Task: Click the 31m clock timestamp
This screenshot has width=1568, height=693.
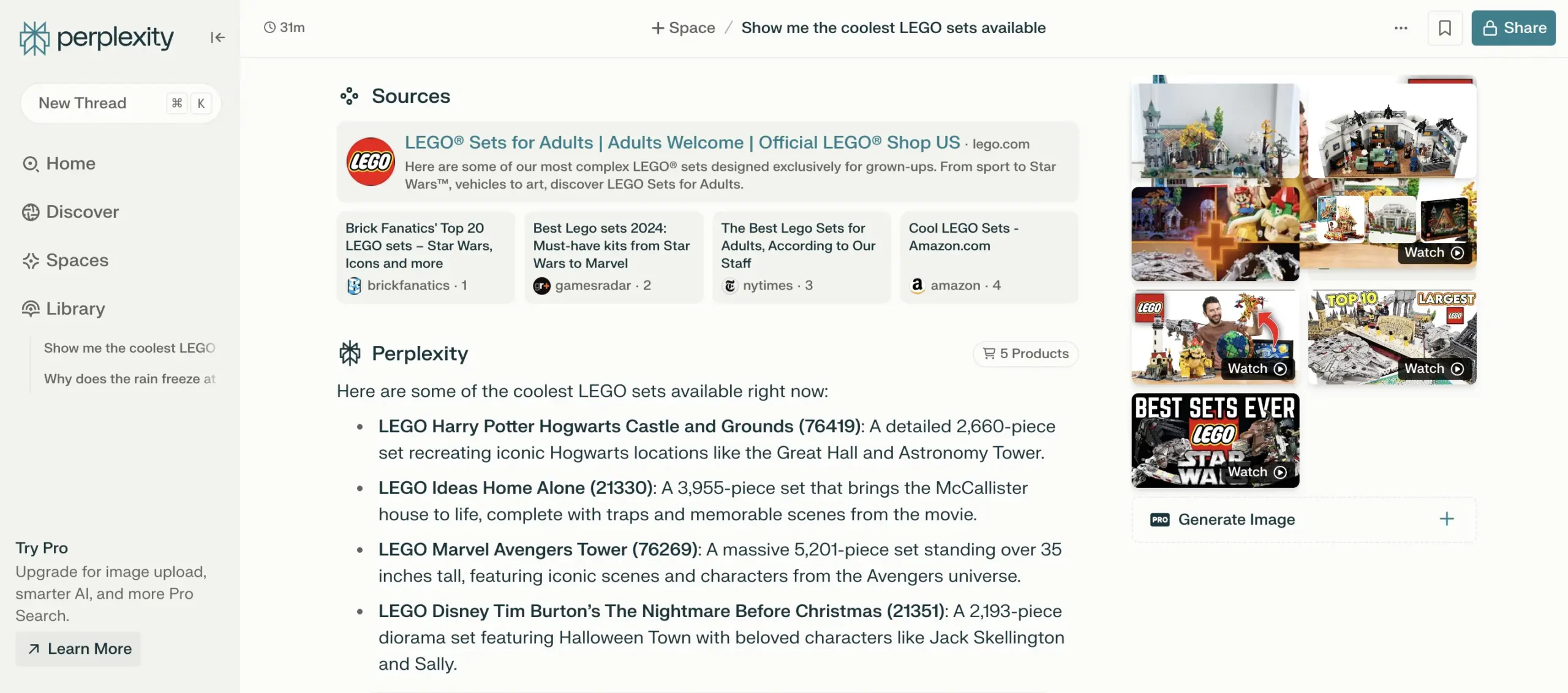Action: coord(284,28)
